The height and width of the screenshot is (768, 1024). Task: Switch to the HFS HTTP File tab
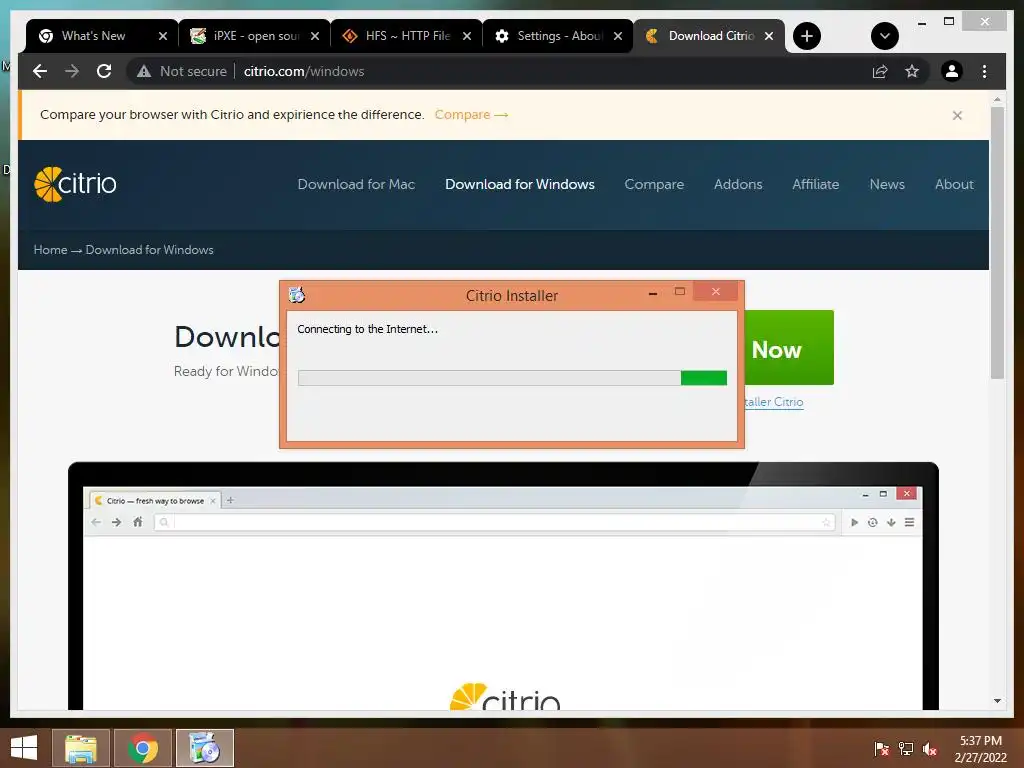coord(407,36)
